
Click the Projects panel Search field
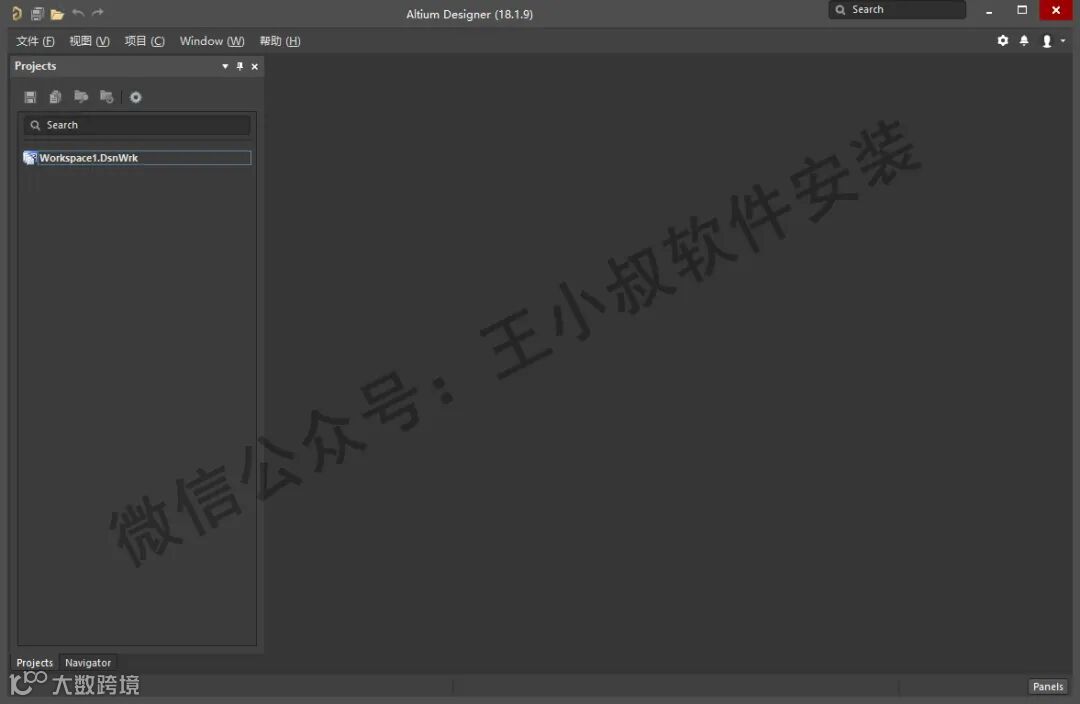click(137, 125)
